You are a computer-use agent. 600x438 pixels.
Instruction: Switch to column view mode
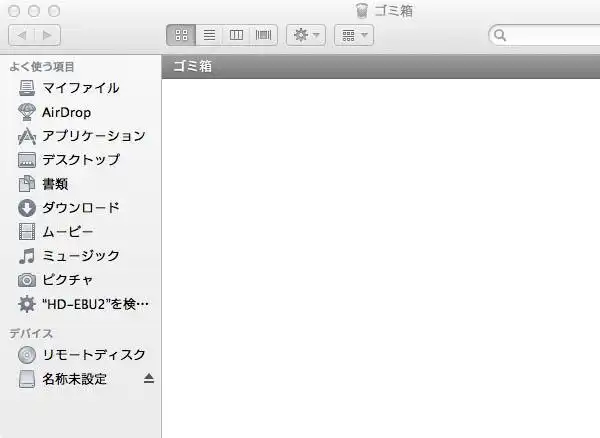236,34
